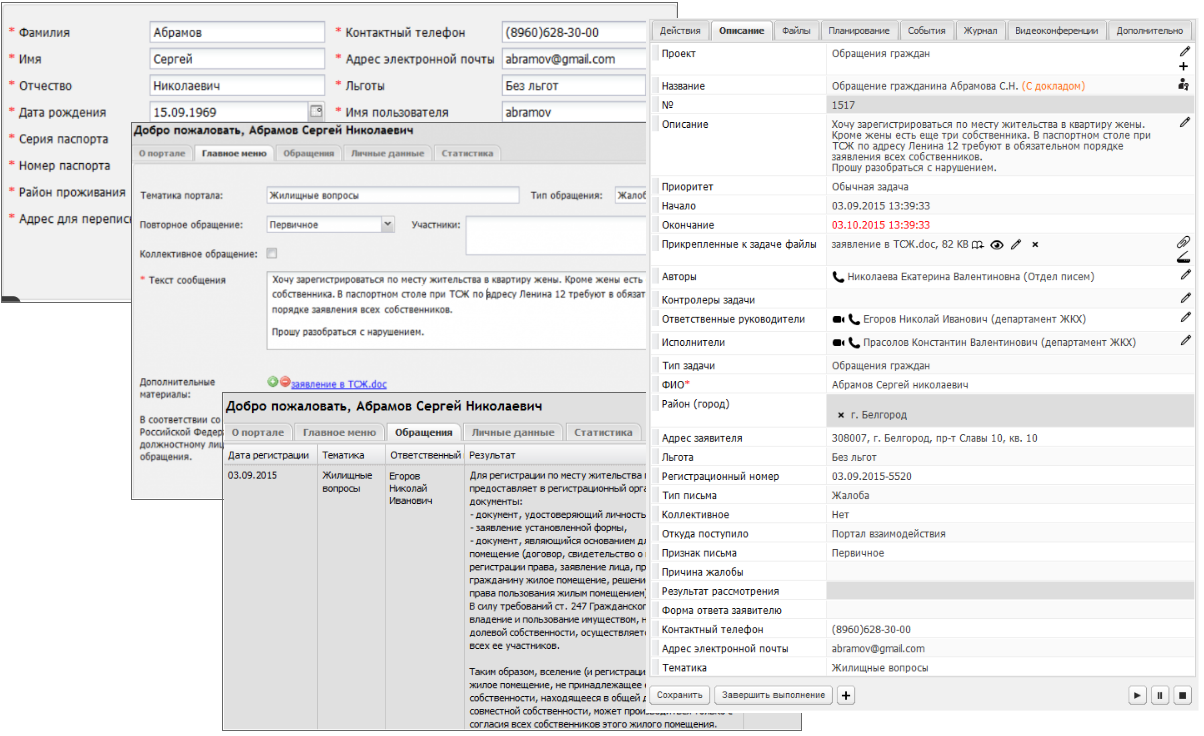Click the Сохранить button

680,695
